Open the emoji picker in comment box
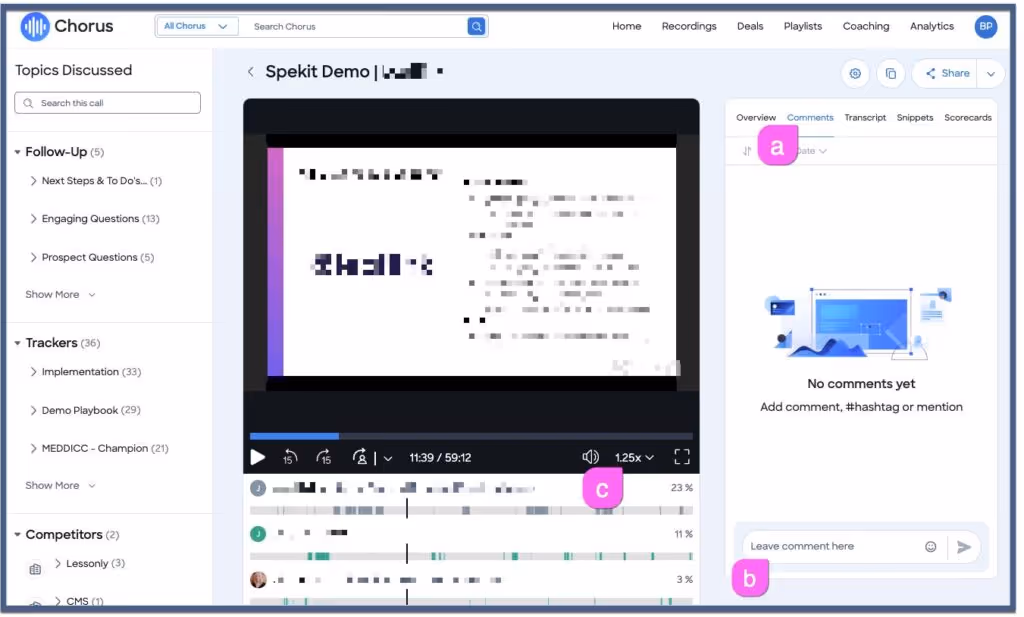The image size is (1024, 617). 931,548
